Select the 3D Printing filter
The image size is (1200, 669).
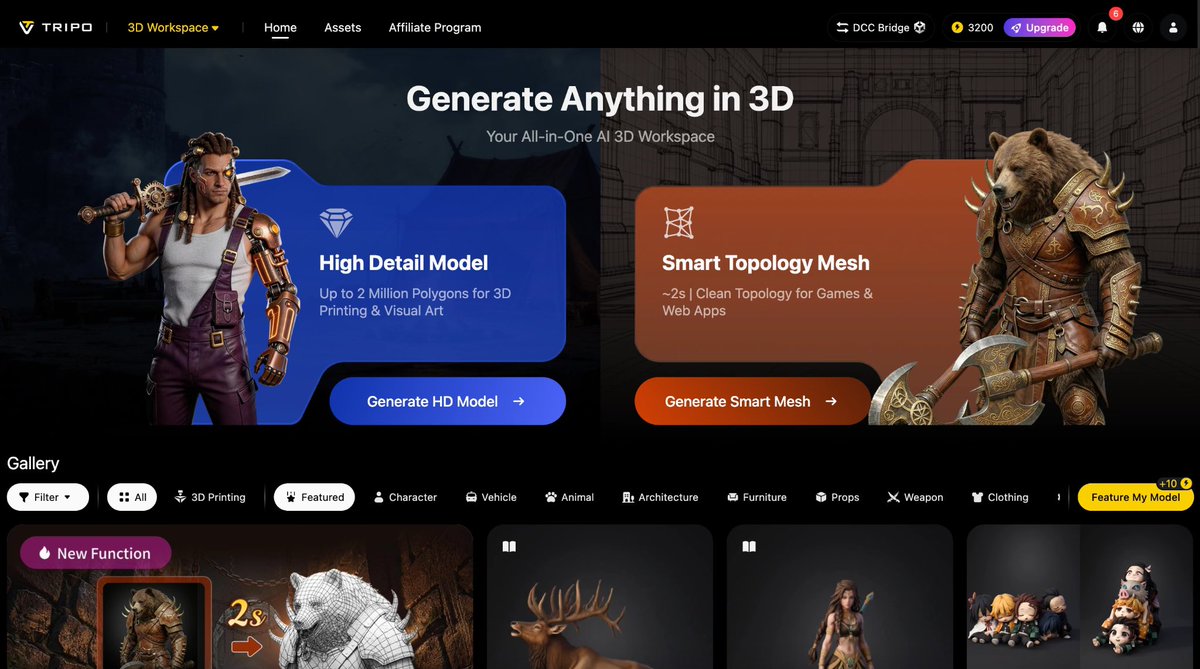210,497
